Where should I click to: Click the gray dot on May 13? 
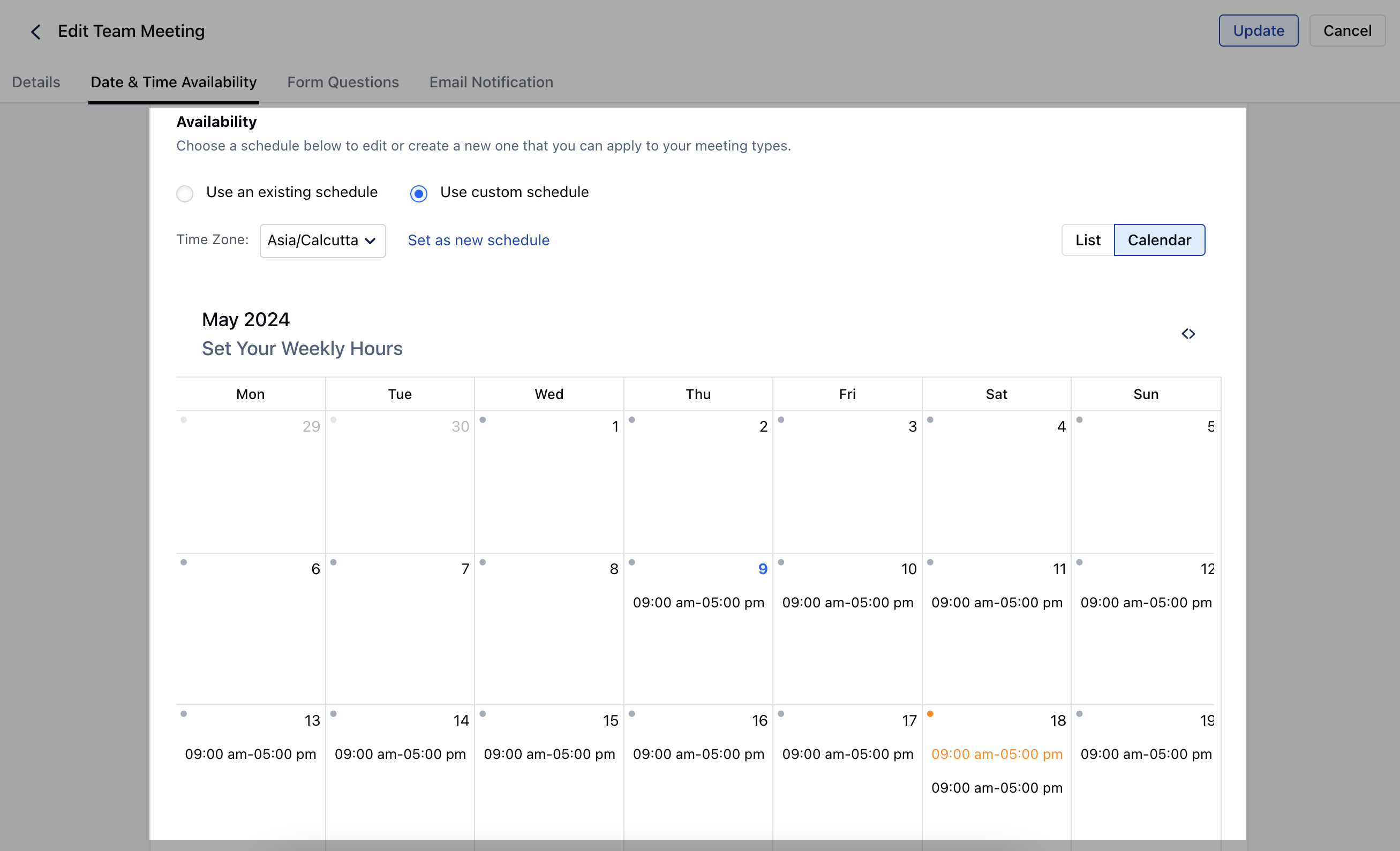point(184,713)
